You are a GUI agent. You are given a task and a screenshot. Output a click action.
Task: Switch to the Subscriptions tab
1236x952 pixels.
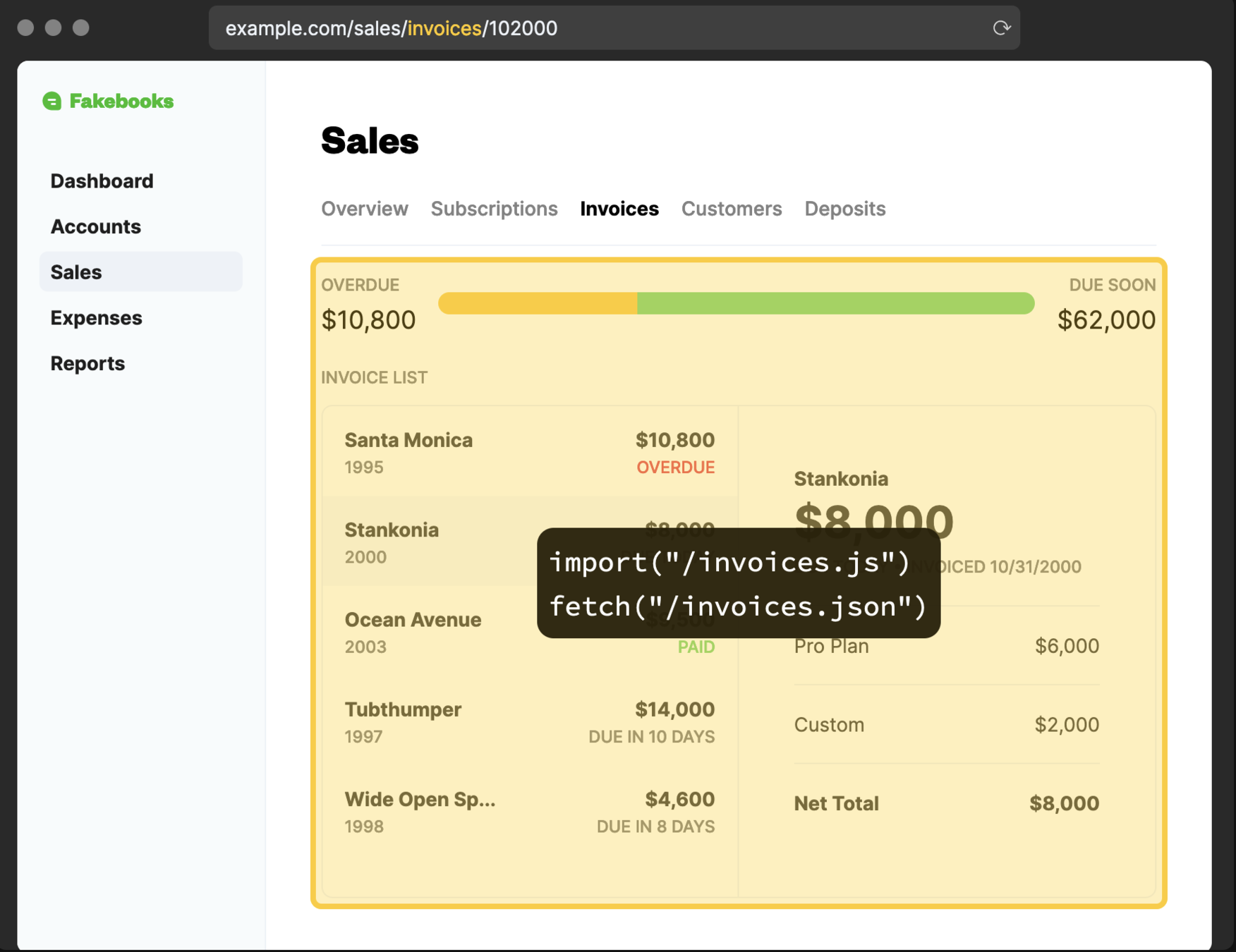pos(494,209)
